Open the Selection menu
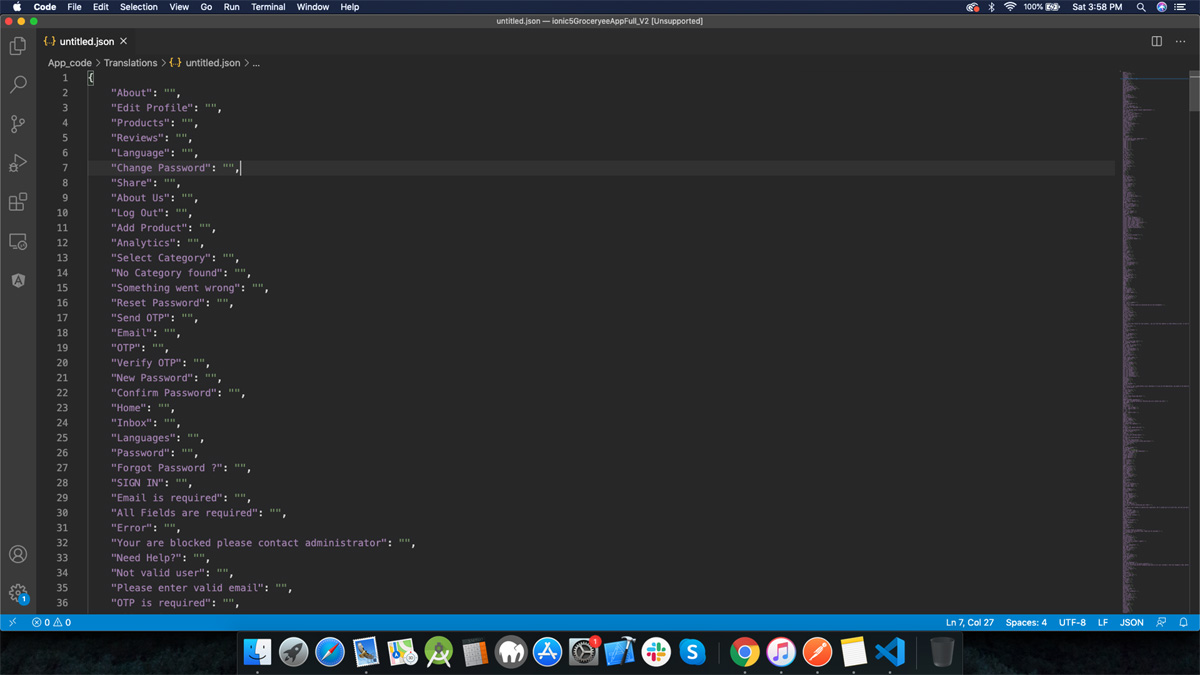The image size is (1200, 675). pos(138,7)
